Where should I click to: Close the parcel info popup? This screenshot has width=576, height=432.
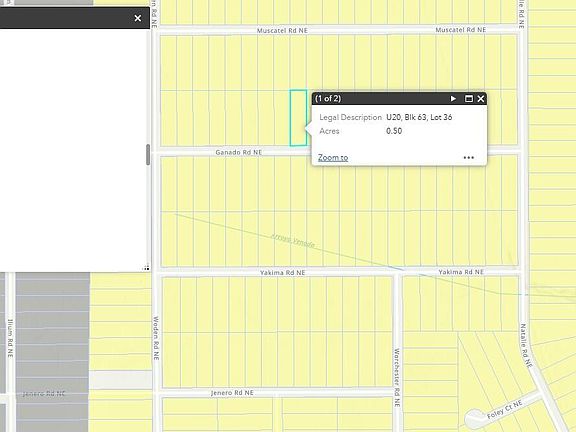point(480,98)
